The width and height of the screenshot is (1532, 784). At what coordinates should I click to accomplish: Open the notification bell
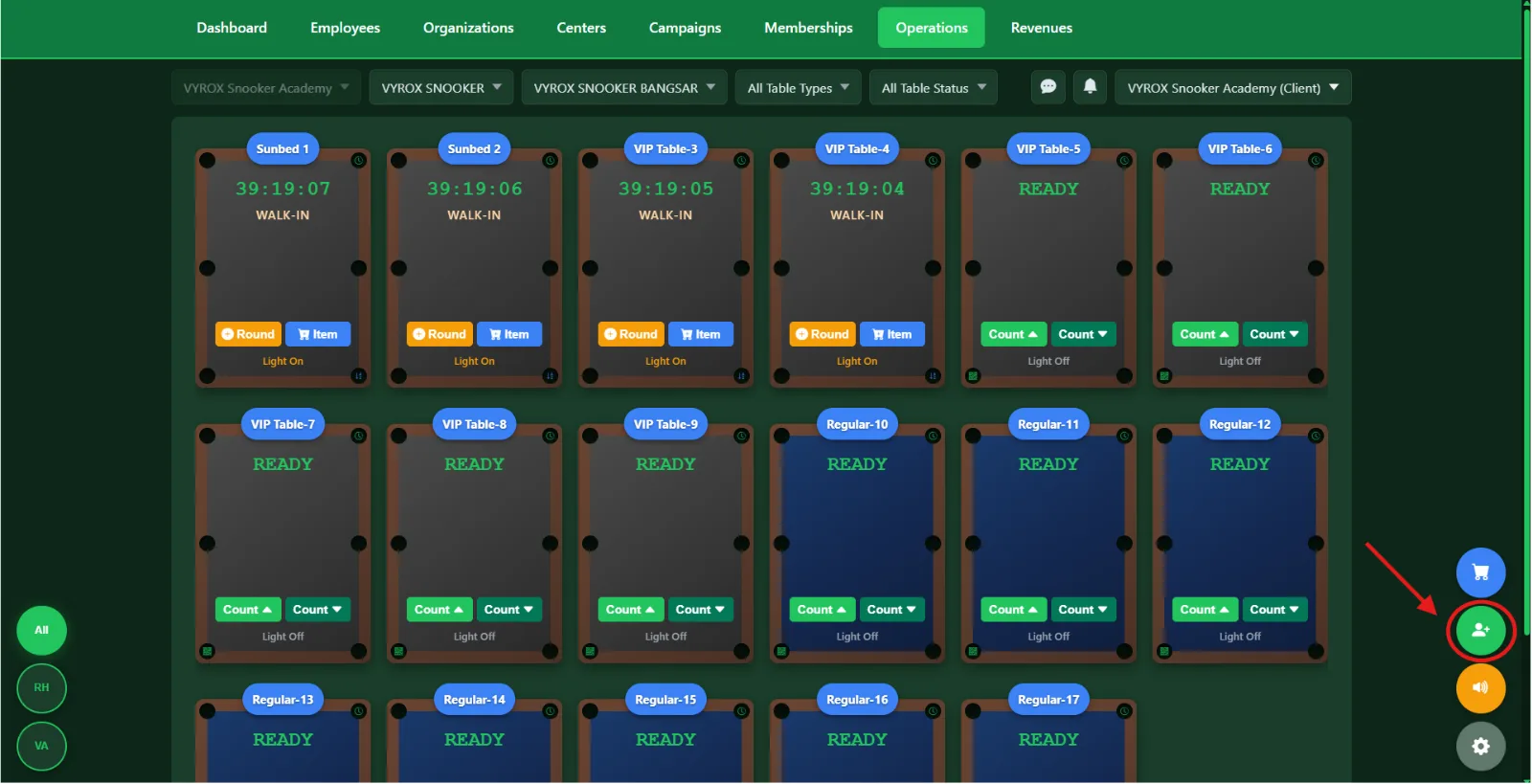point(1090,87)
